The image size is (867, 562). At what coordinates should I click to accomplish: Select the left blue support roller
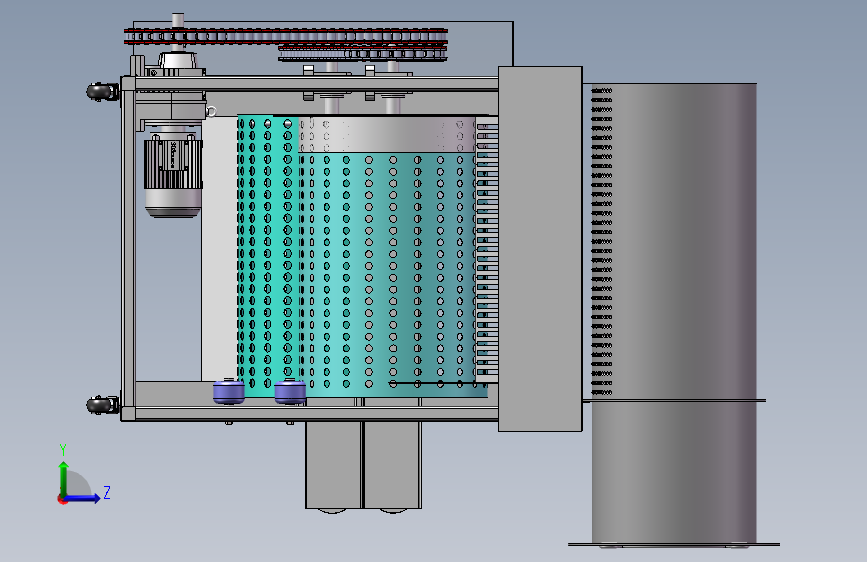tap(229, 391)
